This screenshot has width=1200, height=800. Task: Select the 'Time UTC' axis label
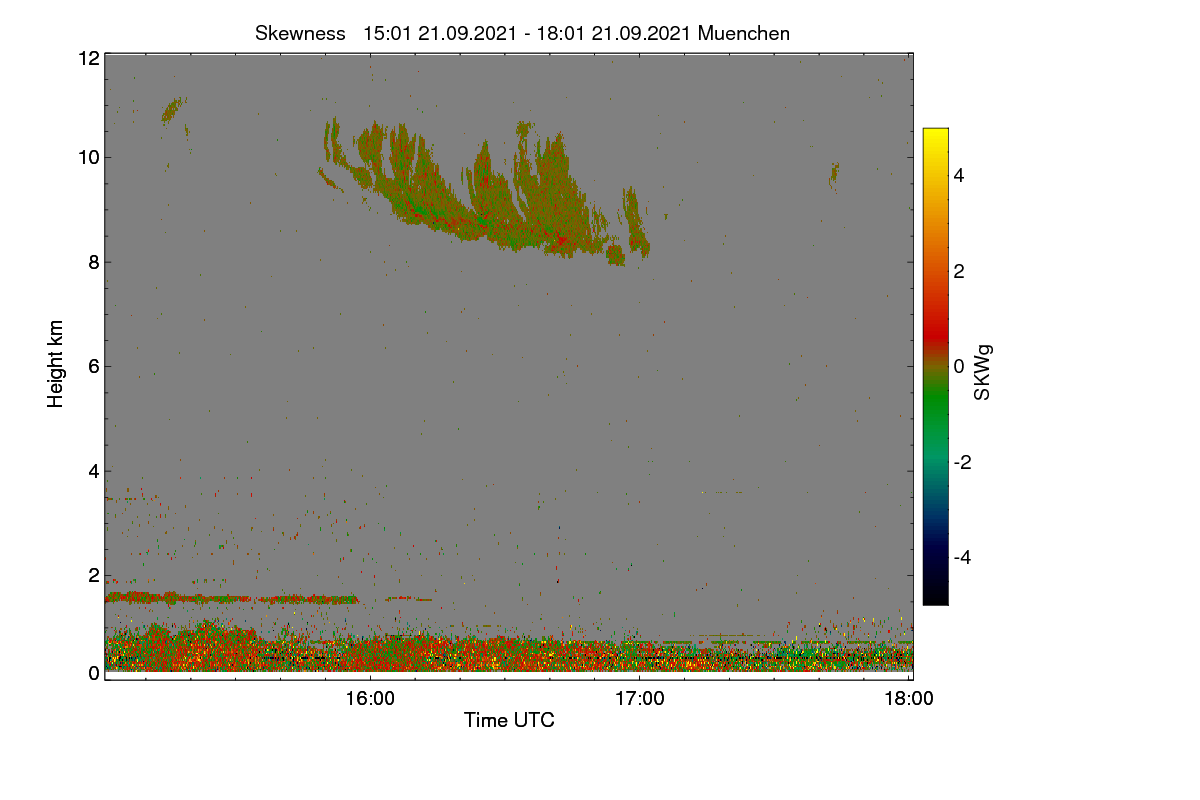click(x=509, y=719)
